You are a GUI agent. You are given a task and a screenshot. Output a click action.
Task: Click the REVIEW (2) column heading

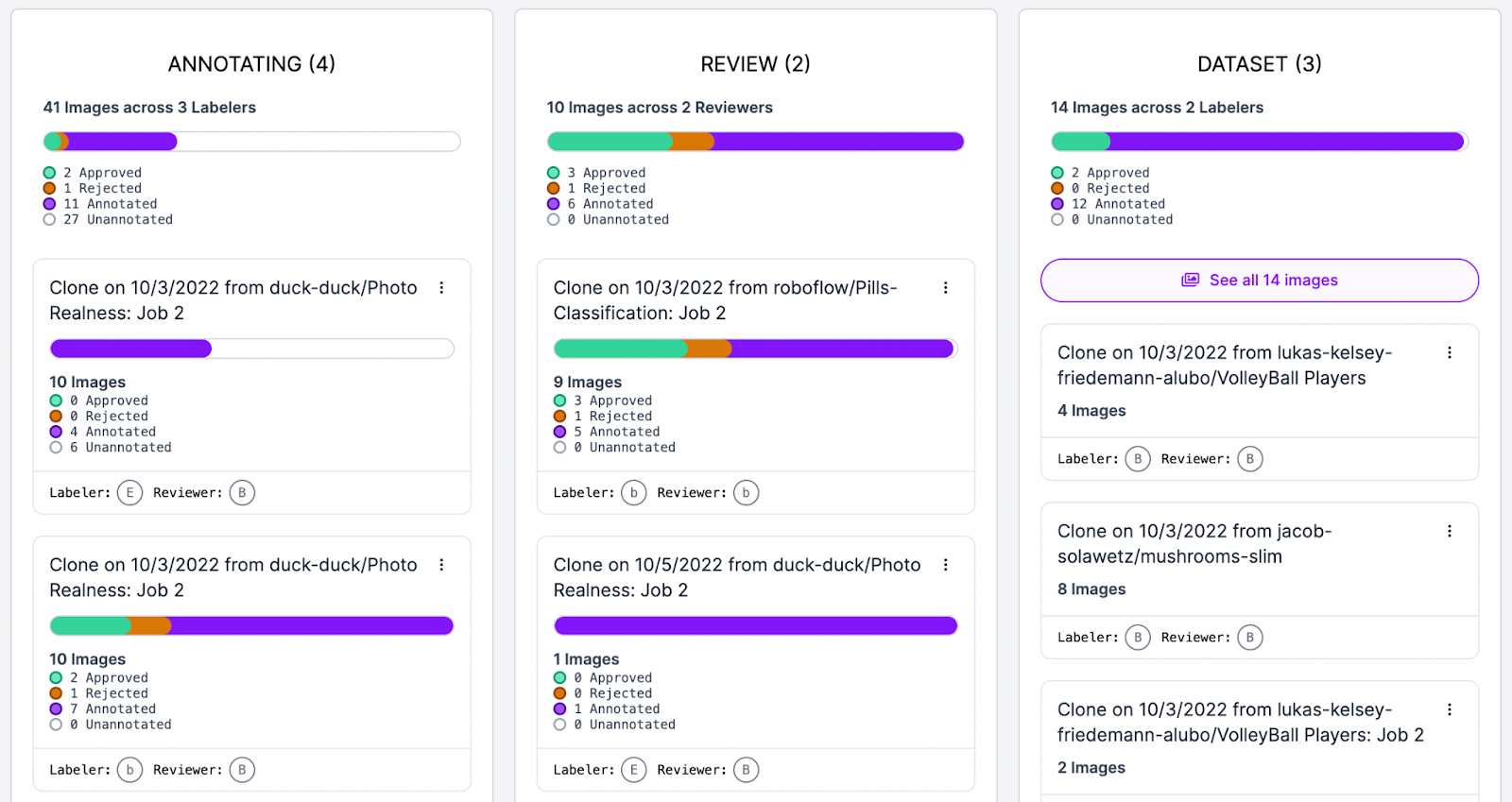pyautogui.click(x=756, y=64)
